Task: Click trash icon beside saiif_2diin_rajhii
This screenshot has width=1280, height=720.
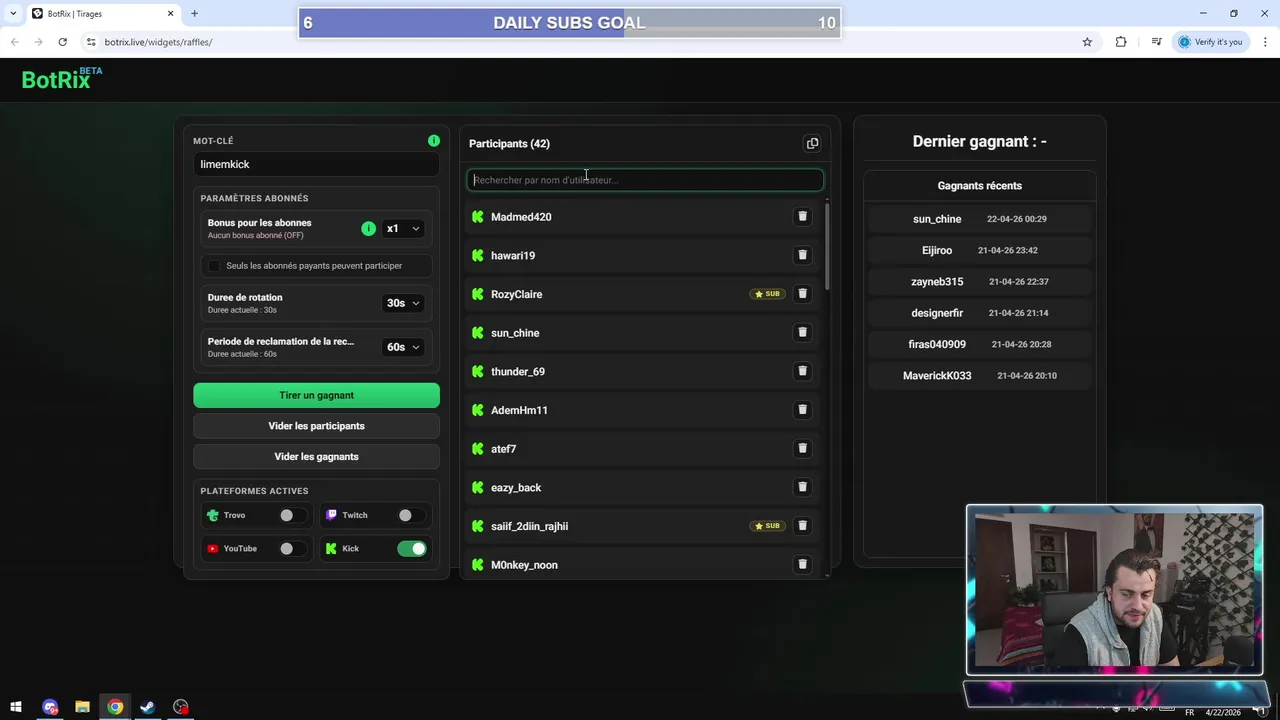Action: [802, 526]
